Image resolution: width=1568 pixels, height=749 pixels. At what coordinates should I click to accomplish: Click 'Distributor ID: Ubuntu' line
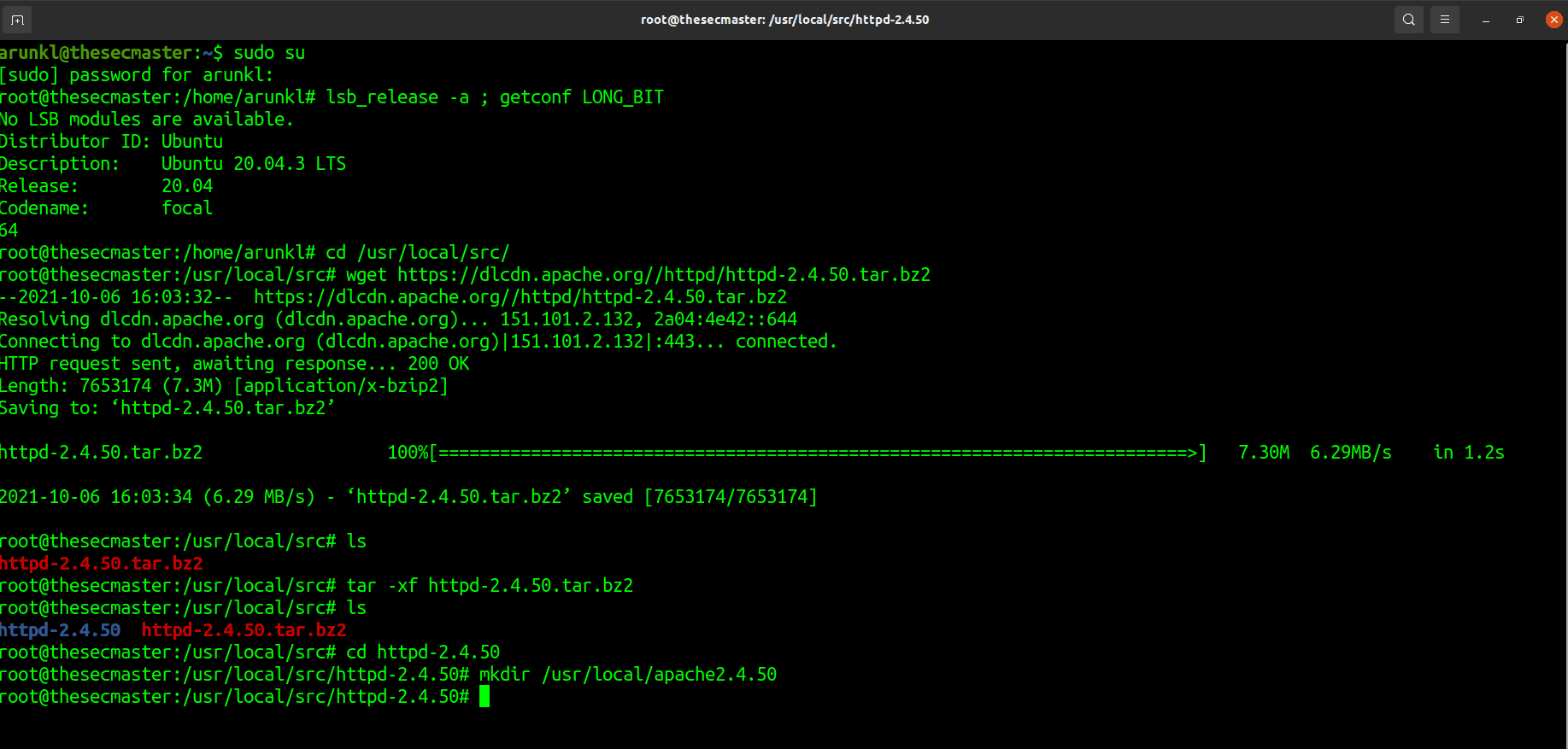[x=111, y=142]
